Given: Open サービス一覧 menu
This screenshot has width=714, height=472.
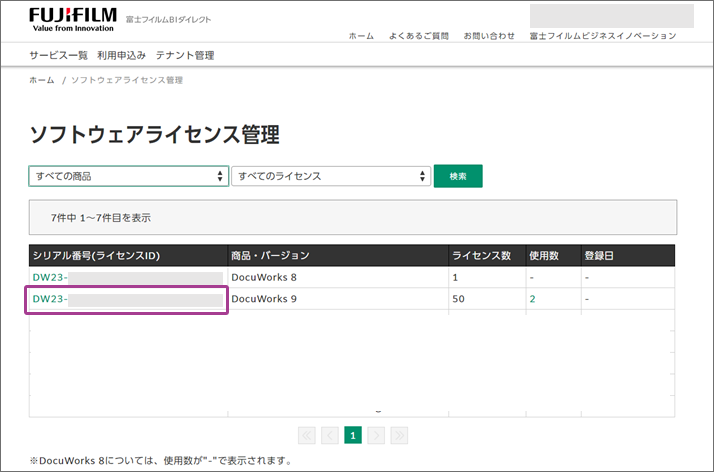Looking at the screenshot, I should point(58,56).
